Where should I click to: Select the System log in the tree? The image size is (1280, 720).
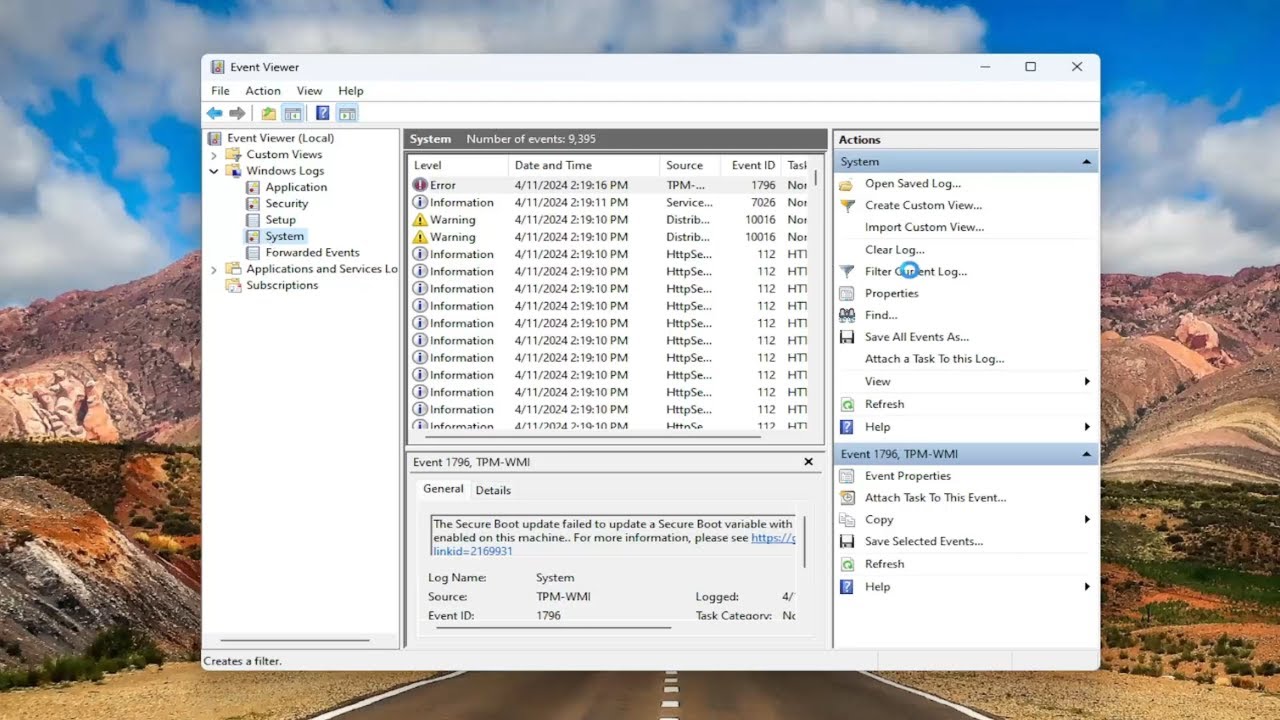point(284,237)
